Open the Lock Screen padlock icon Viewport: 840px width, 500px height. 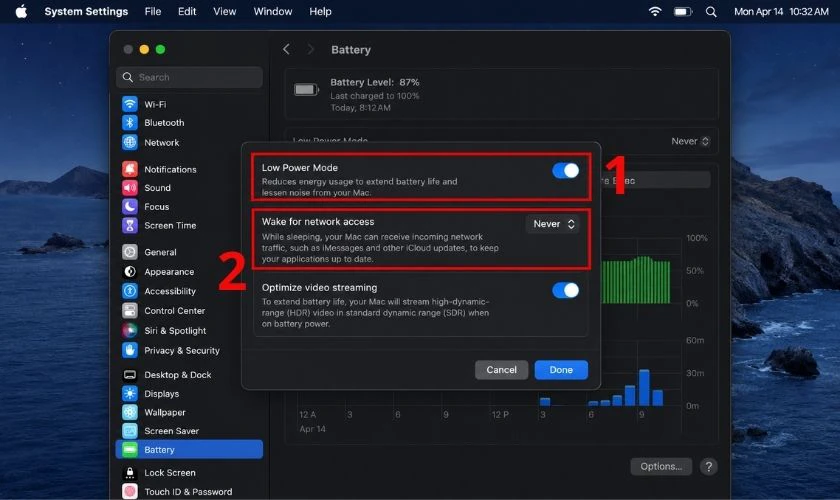click(x=130, y=473)
